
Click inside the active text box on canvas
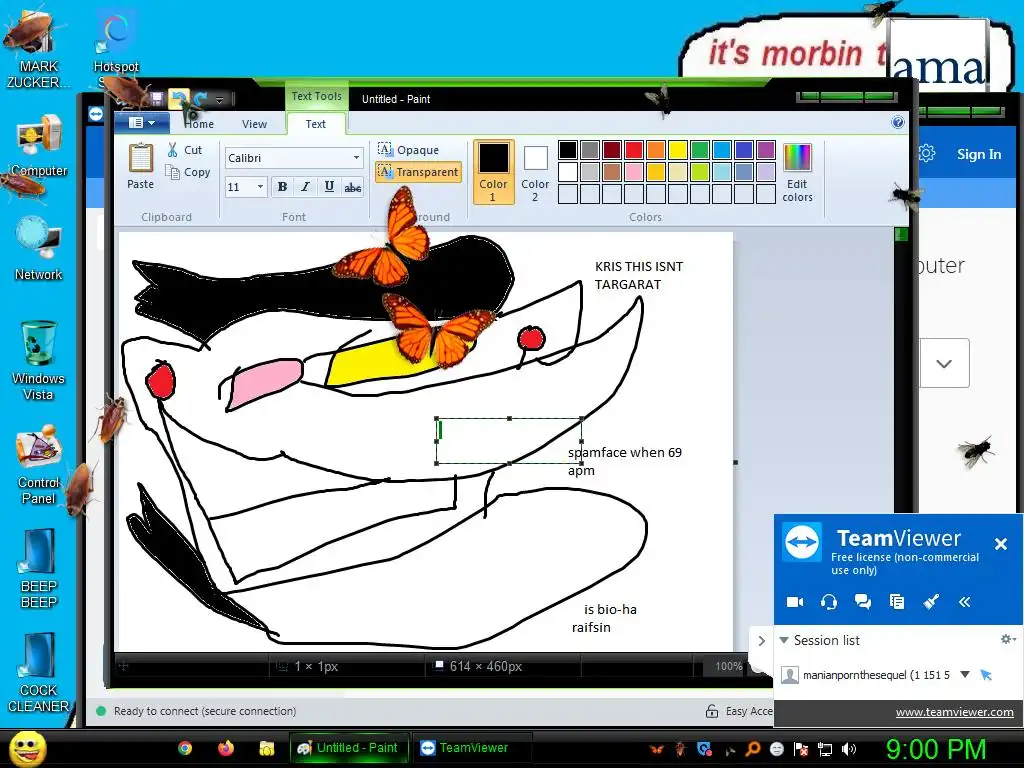(x=509, y=441)
